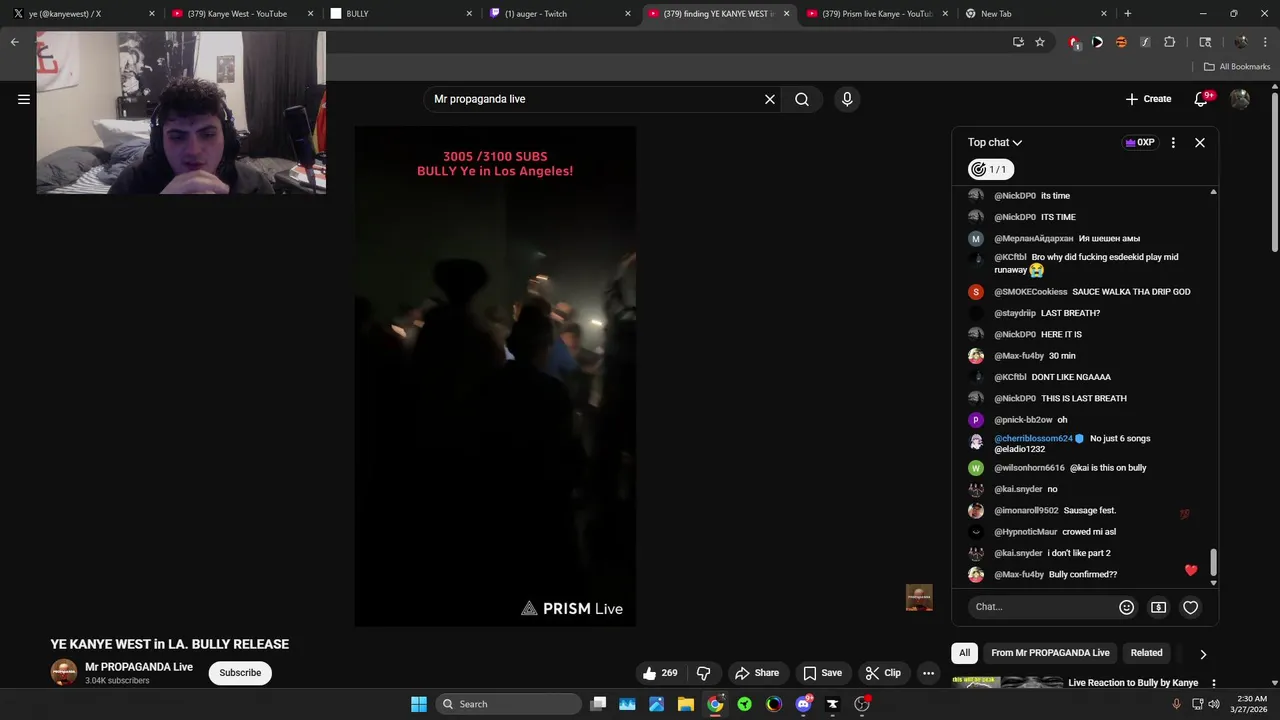
Task: Install the page as an app
Action: (x=1018, y=42)
